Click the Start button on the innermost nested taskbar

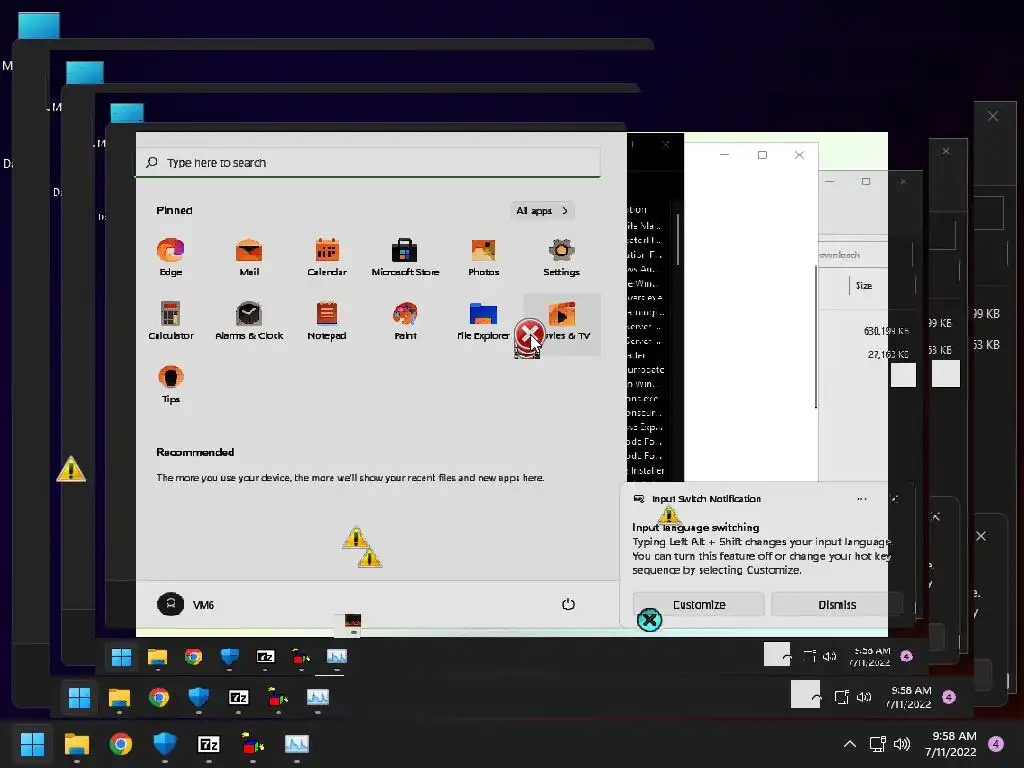coord(121,657)
